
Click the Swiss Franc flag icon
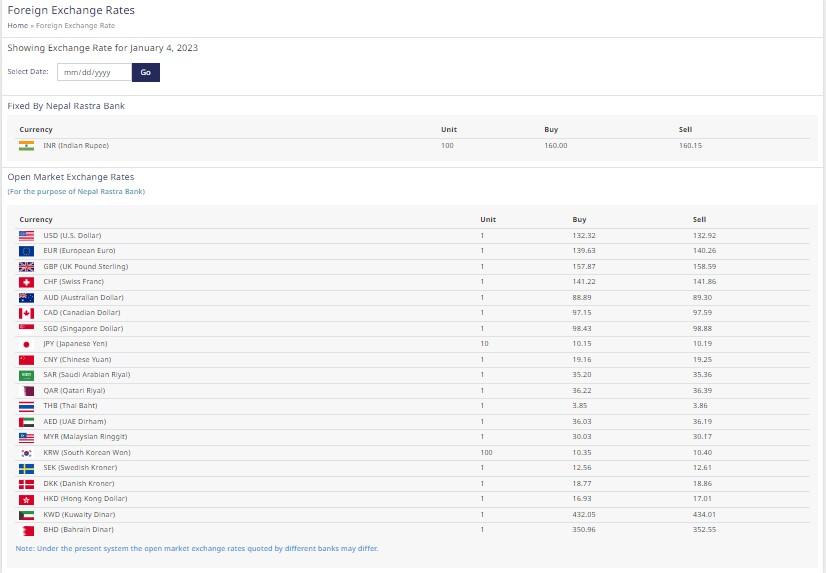tap(26, 282)
